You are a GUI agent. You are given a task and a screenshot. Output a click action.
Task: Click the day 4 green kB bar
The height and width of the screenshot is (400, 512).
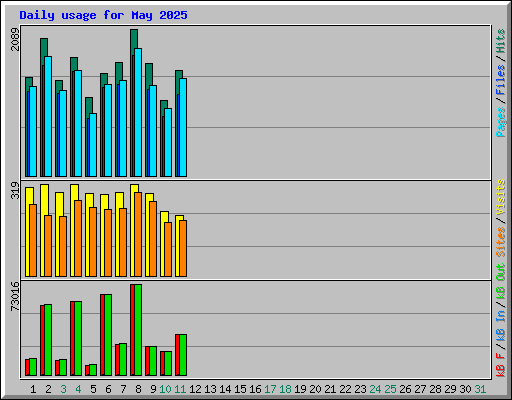pos(78,339)
